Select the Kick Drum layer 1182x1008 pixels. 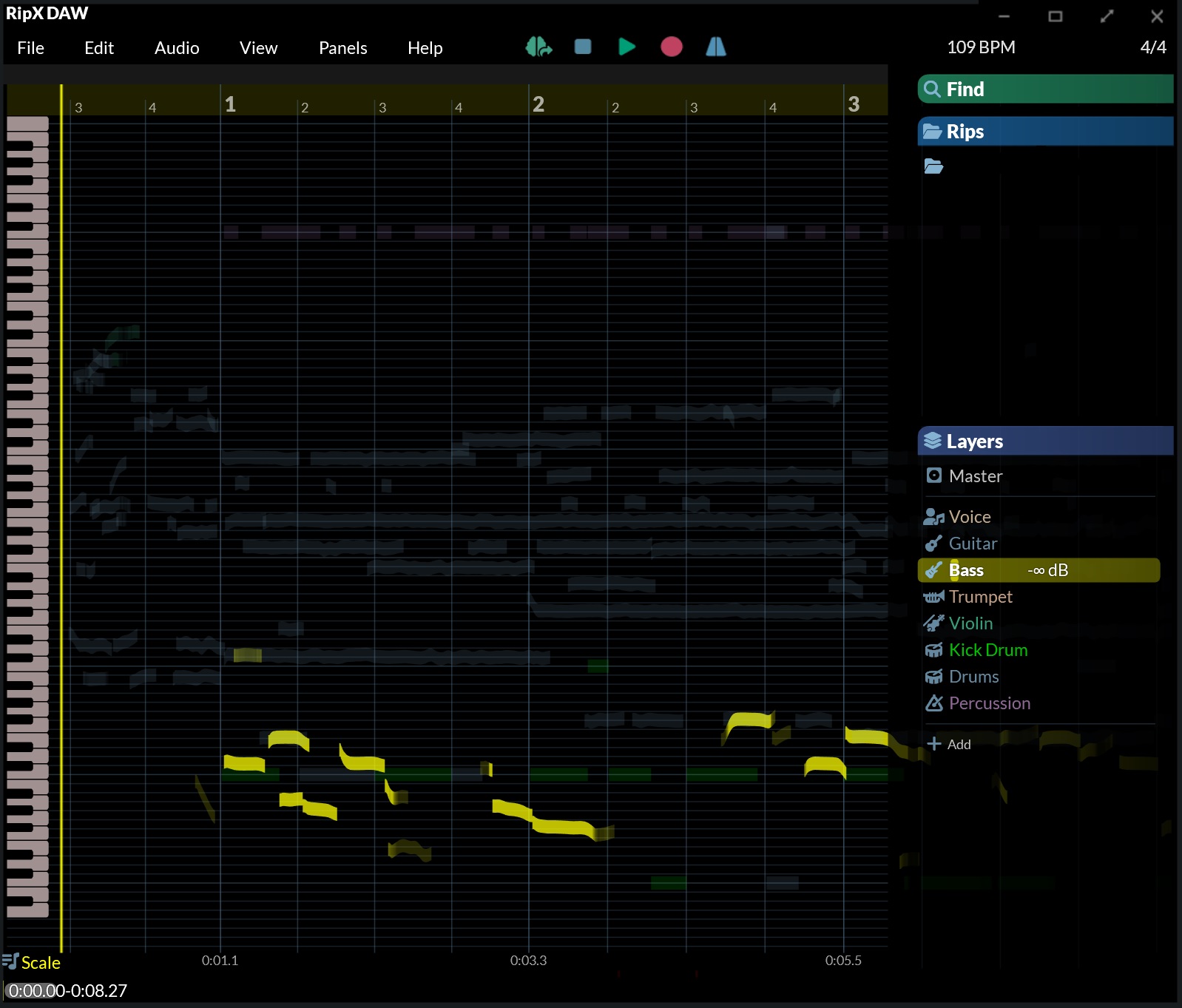pyautogui.click(x=987, y=650)
